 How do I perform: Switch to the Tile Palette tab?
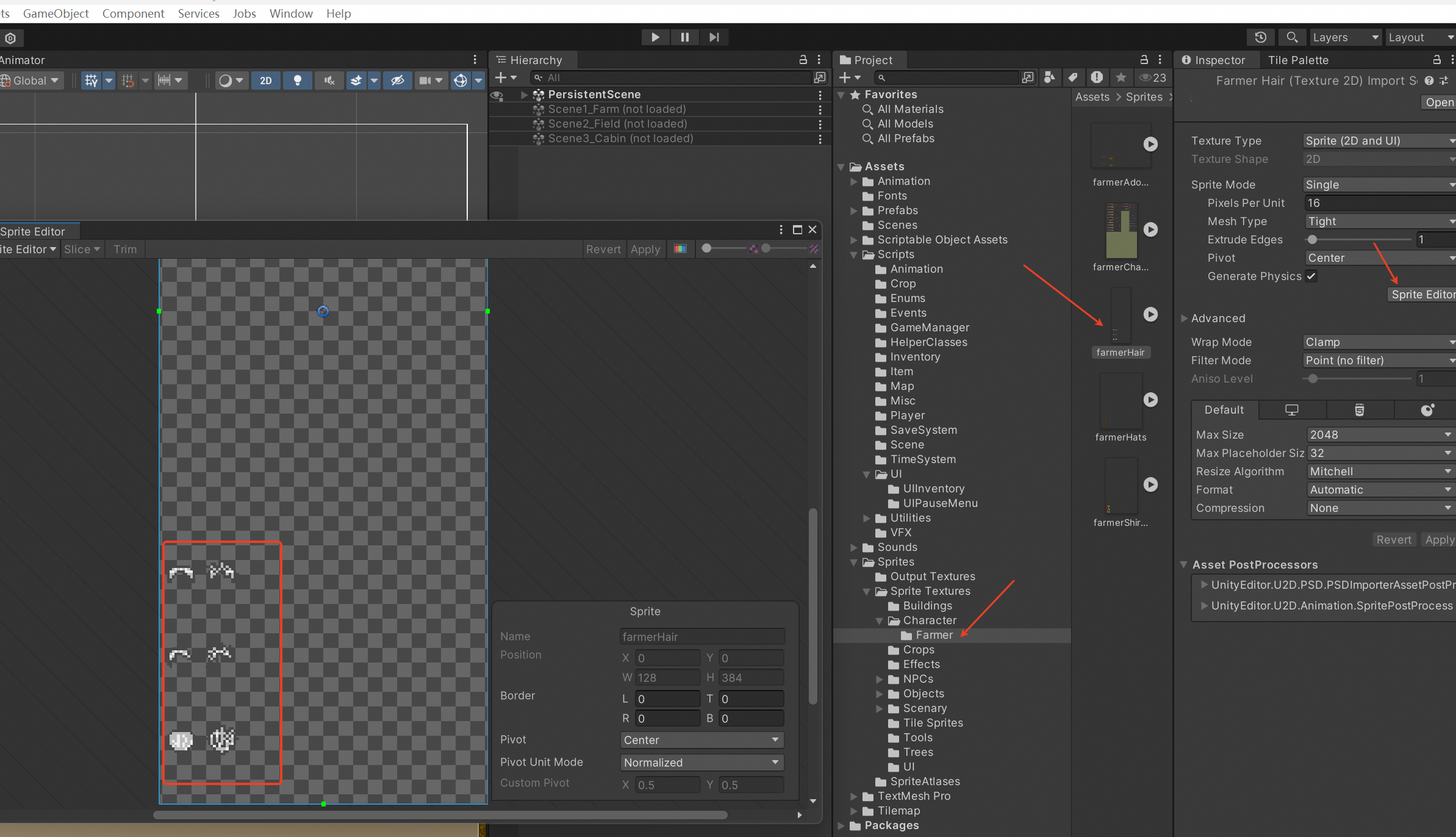point(1298,60)
